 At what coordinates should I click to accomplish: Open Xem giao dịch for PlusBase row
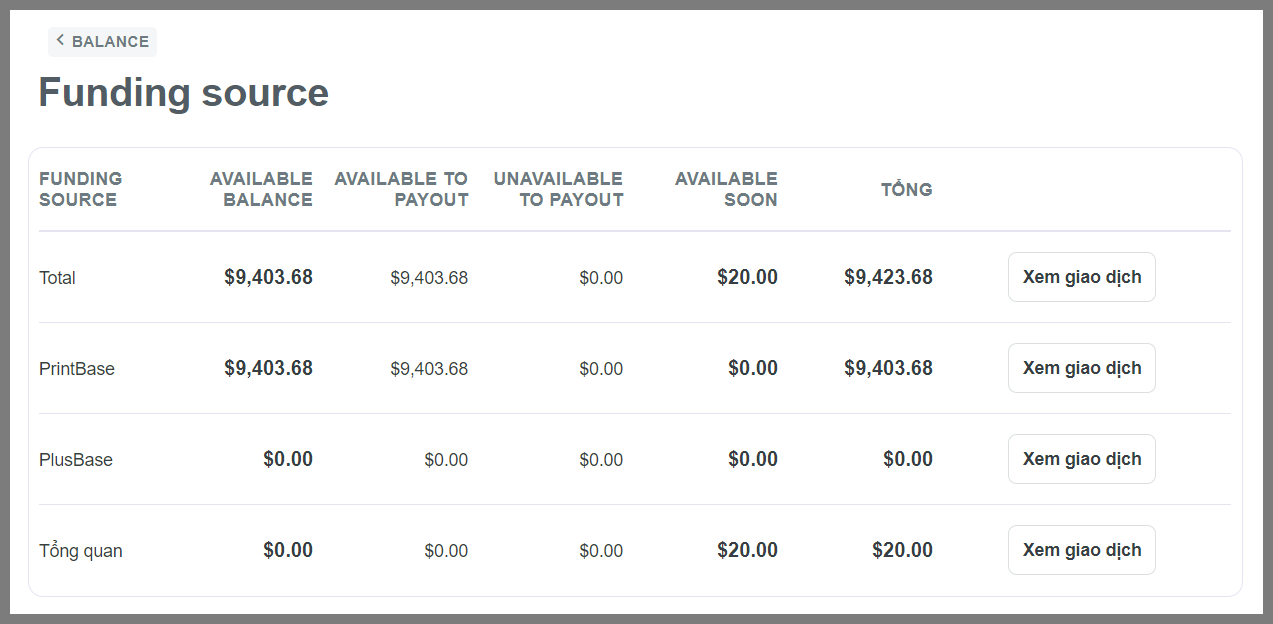[x=1081, y=459]
